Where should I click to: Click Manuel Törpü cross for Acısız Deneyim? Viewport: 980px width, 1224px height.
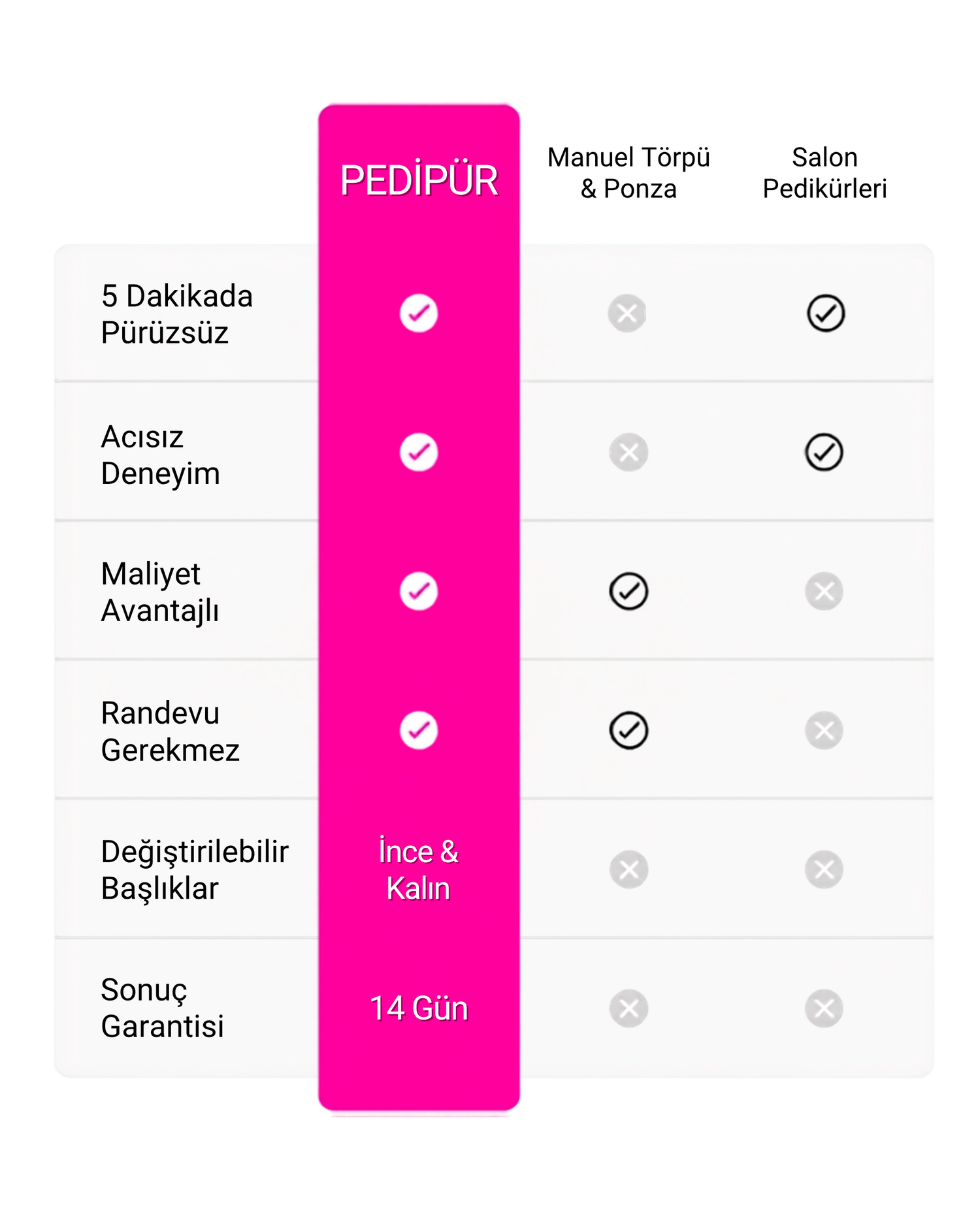[629, 452]
